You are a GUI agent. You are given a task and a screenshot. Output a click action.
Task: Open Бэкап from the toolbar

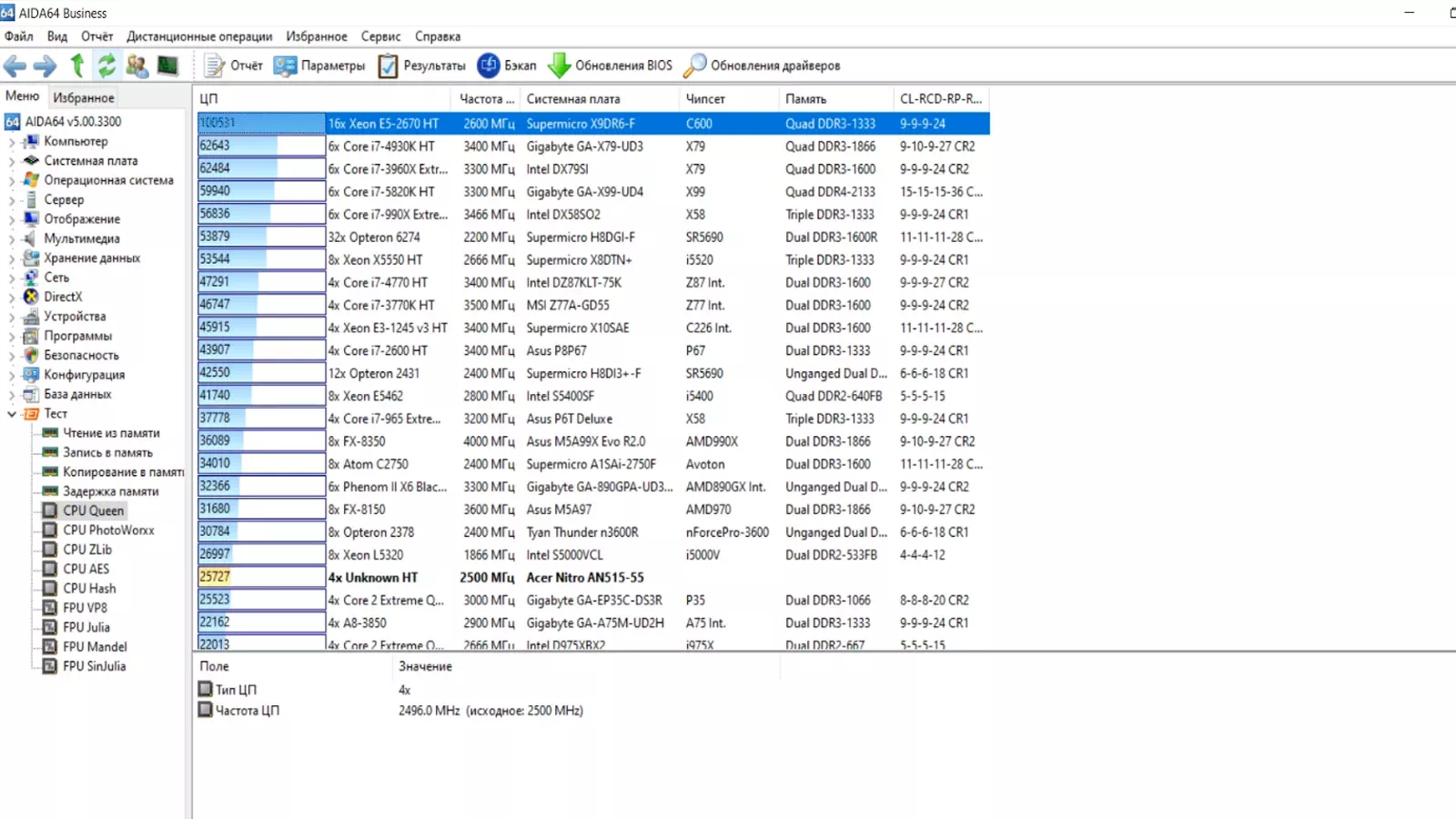click(507, 66)
